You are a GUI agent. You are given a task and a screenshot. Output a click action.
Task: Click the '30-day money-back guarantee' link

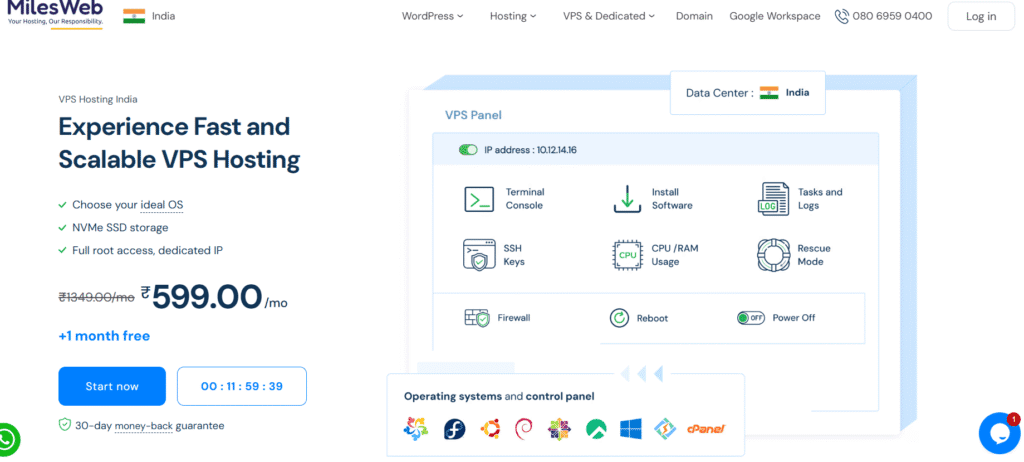pos(150,425)
